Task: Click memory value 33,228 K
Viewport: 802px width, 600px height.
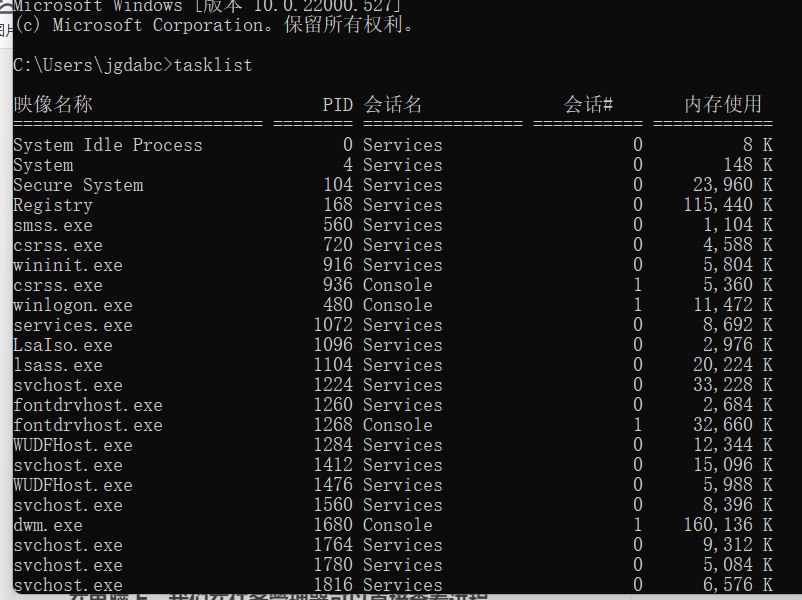Action: point(733,385)
